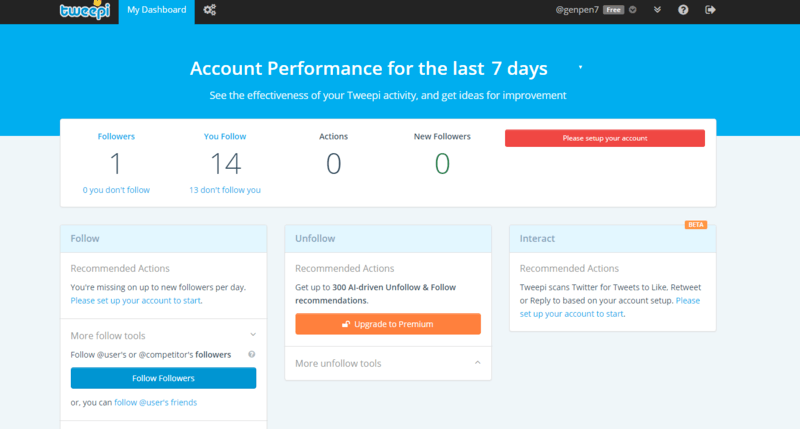The width and height of the screenshot is (800, 429).
Task: Click the BETA badge on Interact
Action: pyautogui.click(x=696, y=225)
